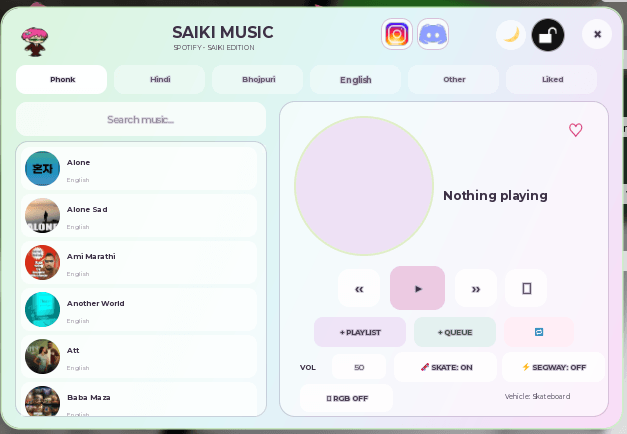Switch to the Hindi tab
627x434 pixels.
[x=160, y=80]
